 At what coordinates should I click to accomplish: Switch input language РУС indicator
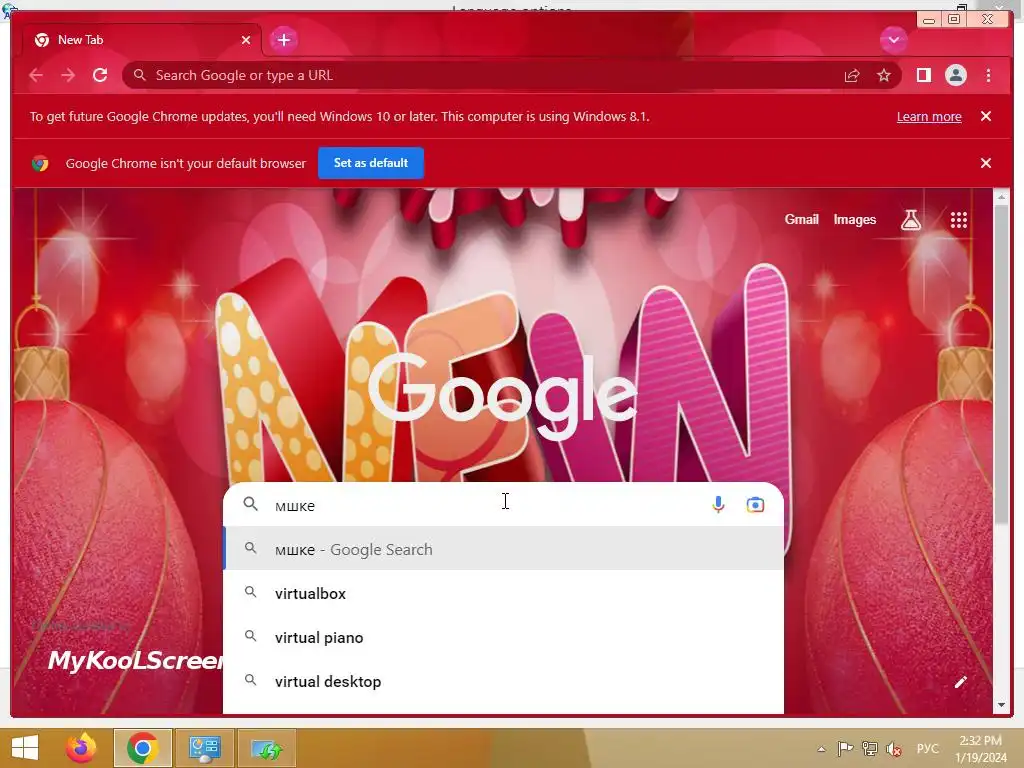pyautogui.click(x=927, y=748)
